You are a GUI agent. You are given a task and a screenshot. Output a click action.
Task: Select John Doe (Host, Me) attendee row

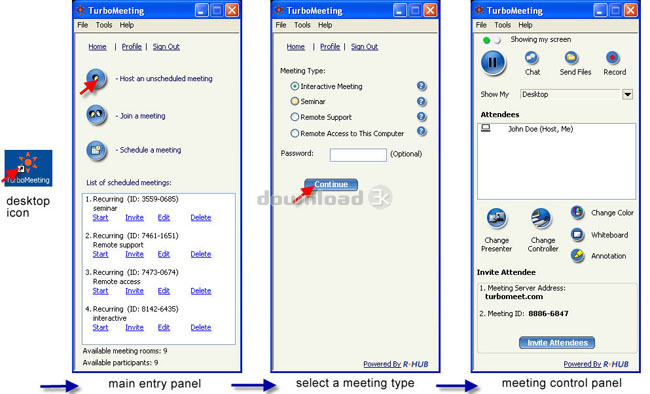(556, 129)
